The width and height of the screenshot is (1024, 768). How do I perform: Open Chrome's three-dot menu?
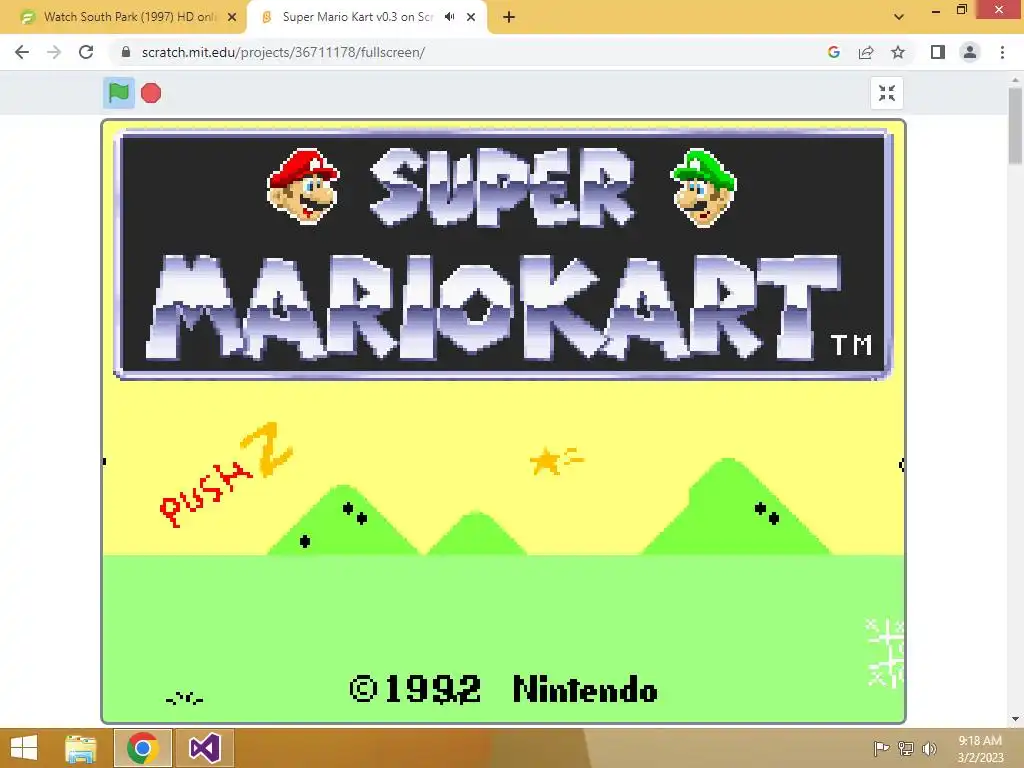pos(1002,52)
